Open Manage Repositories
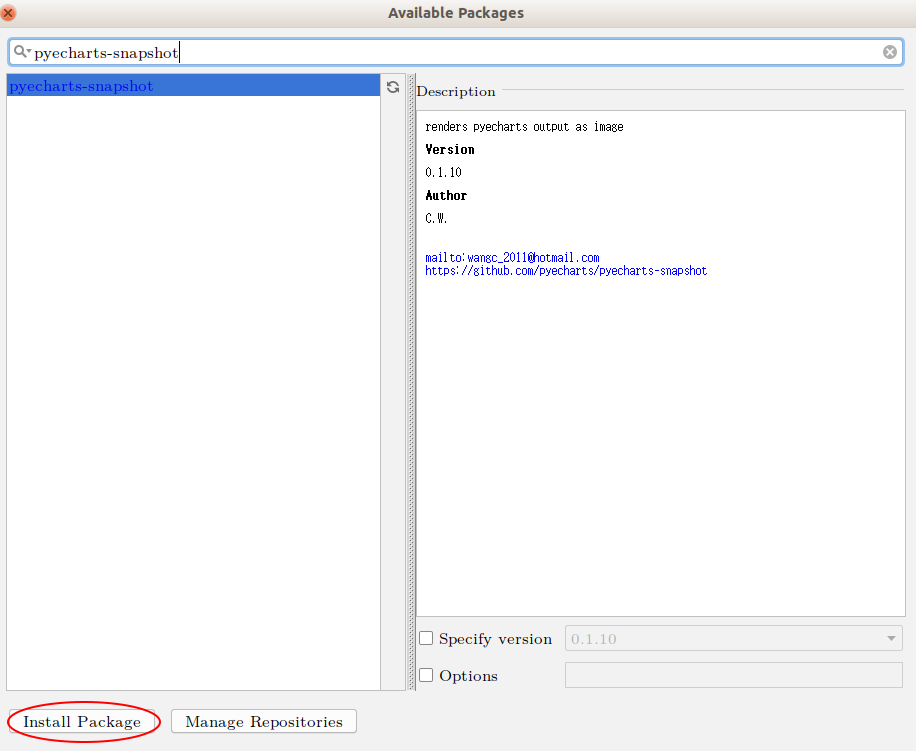This screenshot has height=751, width=916. click(x=263, y=722)
